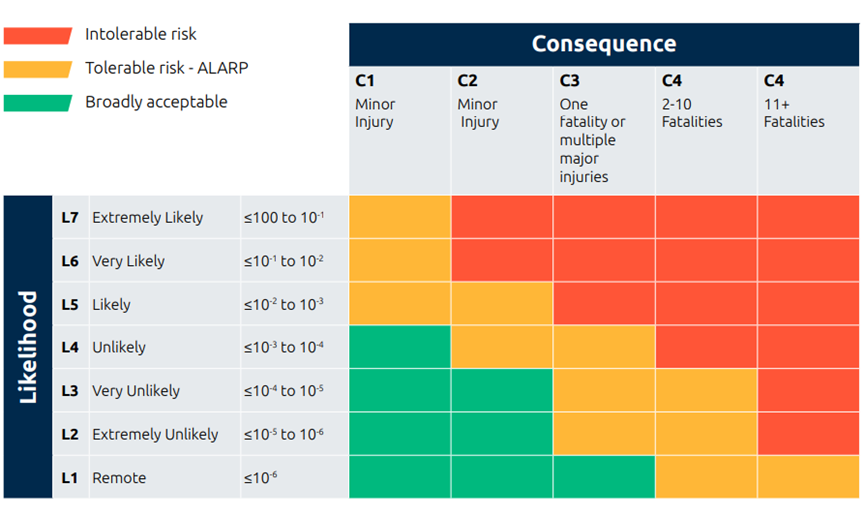Click the orange cell at L1, 11+ Fatalities
The image size is (865, 517).
coord(808,477)
